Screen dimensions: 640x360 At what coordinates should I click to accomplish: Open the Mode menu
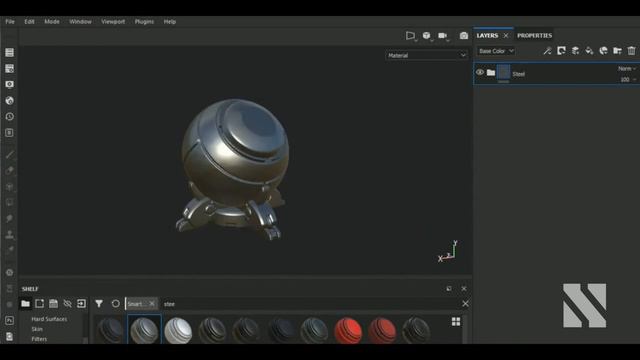click(52, 22)
